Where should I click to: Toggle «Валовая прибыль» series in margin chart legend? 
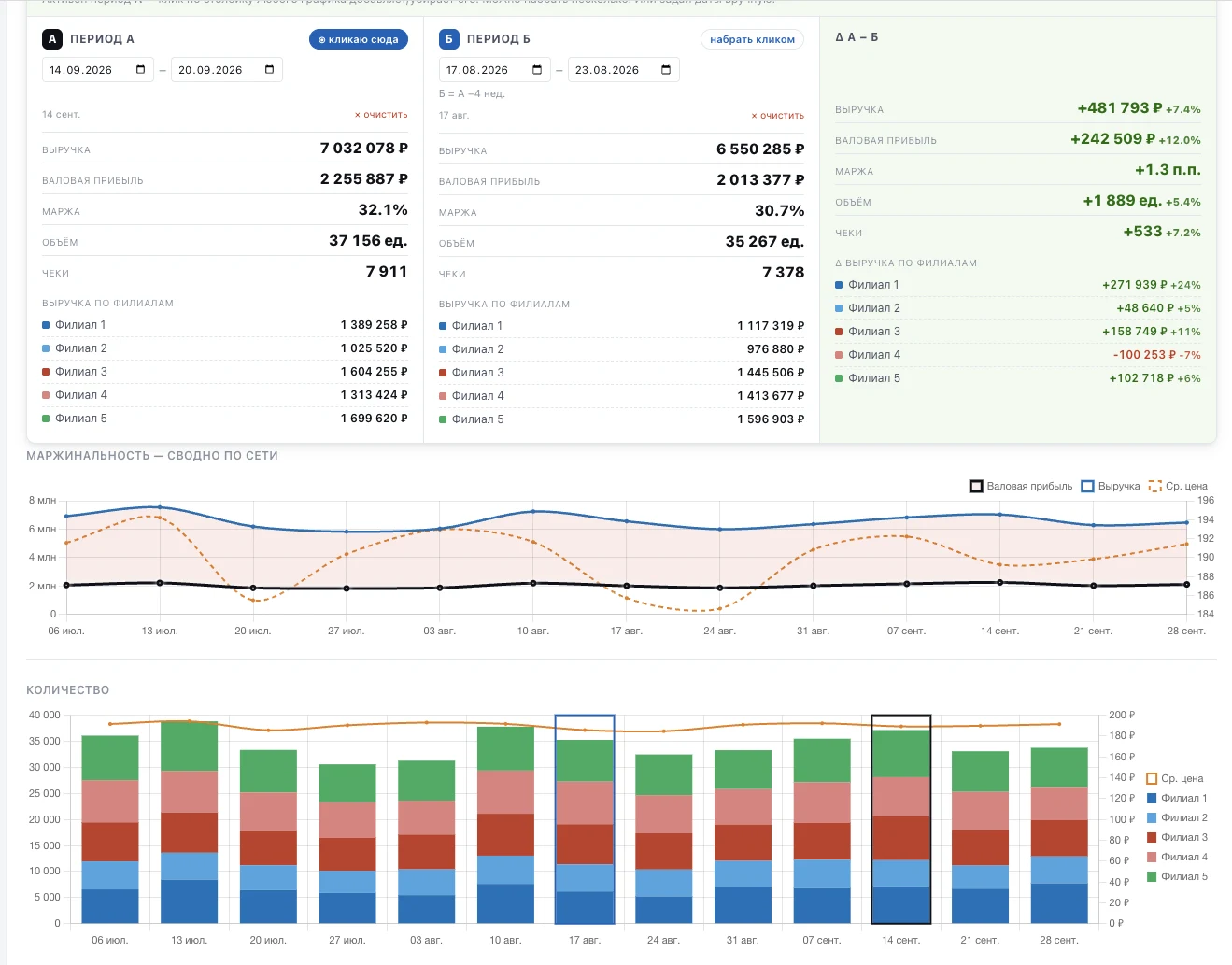1021,486
